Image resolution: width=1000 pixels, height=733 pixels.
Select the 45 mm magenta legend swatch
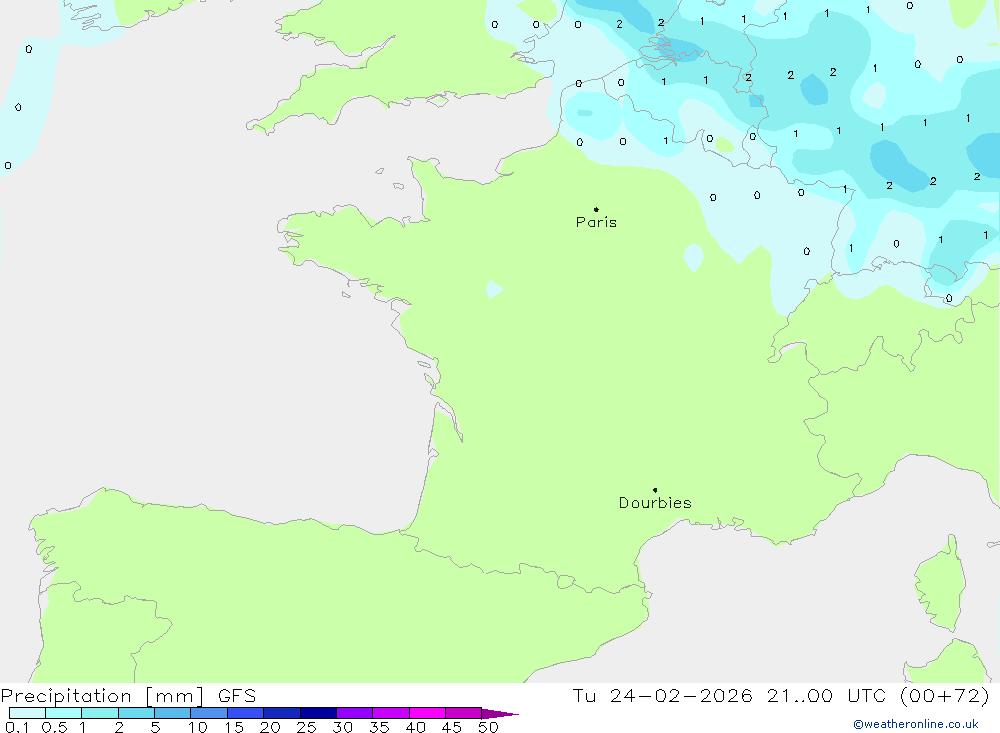pos(463,713)
